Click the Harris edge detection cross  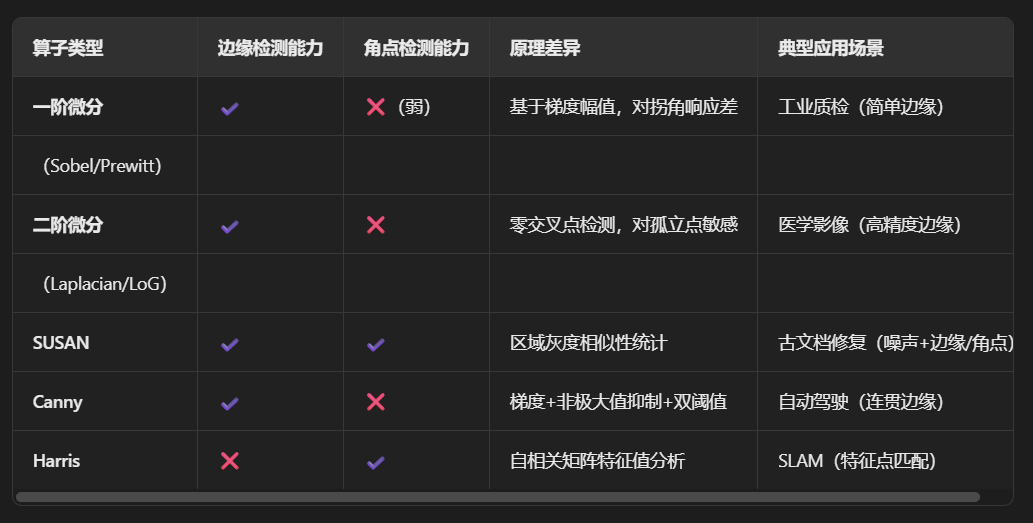(x=230, y=461)
